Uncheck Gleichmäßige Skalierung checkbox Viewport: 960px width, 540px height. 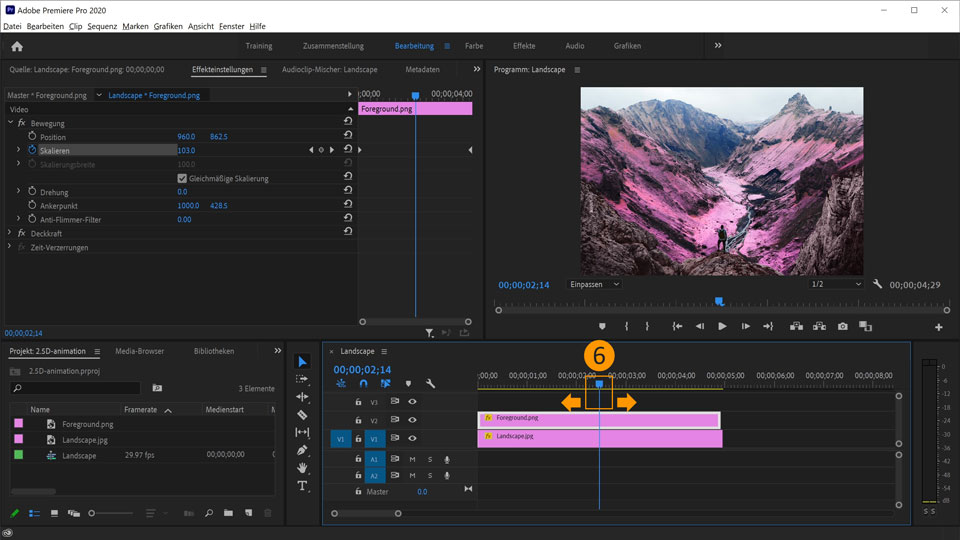coord(181,178)
